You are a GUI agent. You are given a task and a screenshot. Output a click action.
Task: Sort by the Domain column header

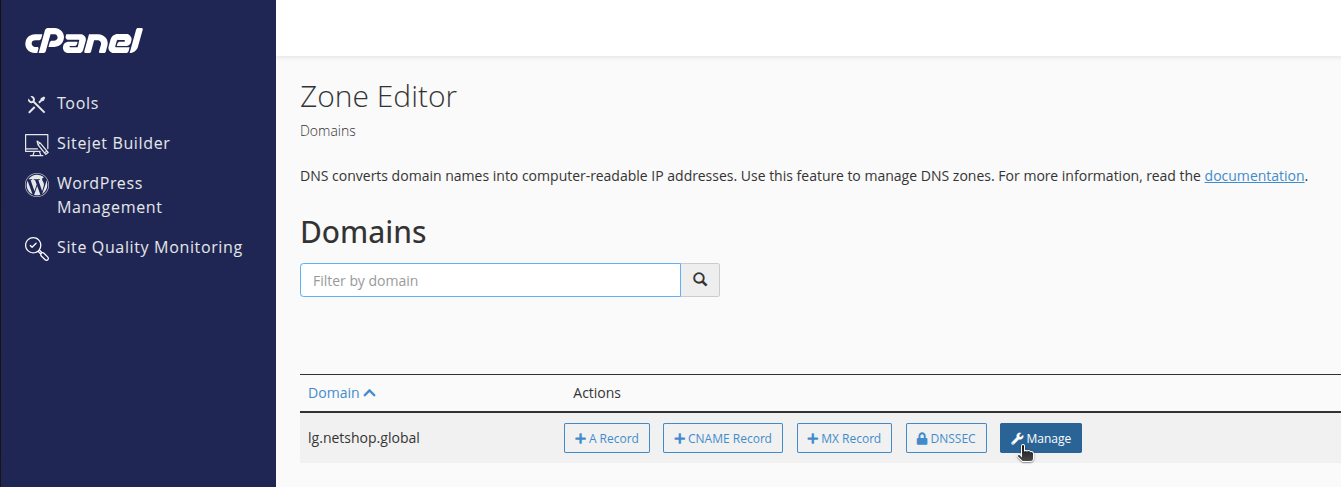click(x=342, y=393)
